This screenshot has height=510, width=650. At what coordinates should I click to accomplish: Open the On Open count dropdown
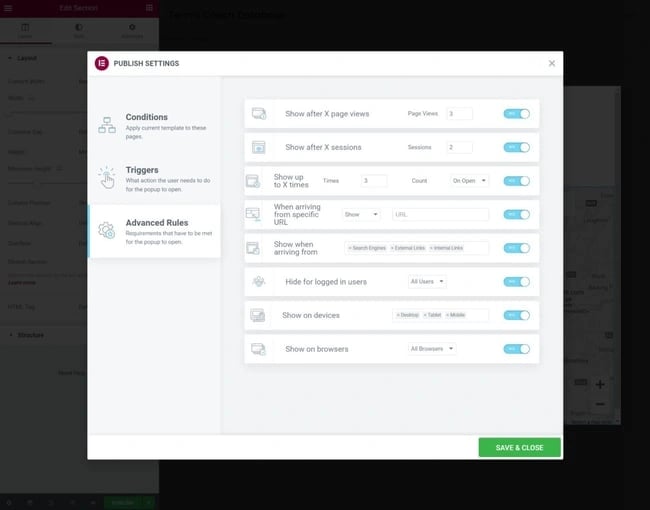[x=469, y=181]
